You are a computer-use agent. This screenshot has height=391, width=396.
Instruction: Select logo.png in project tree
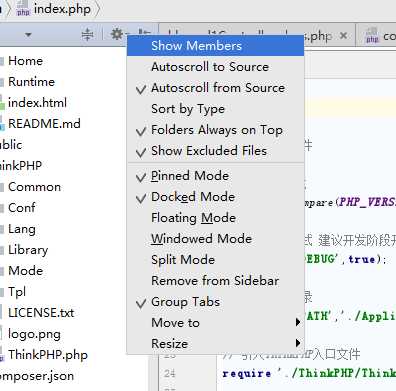(x=34, y=334)
